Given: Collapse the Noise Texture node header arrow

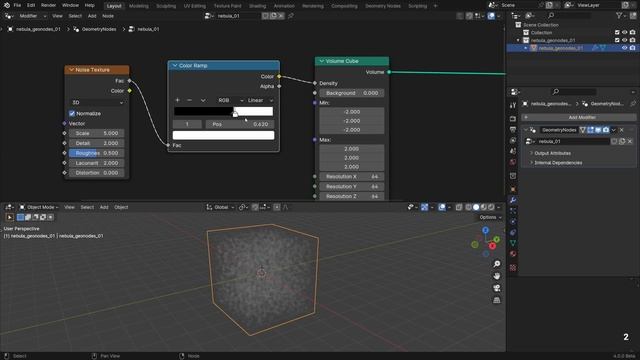Looking at the screenshot, I should pyautogui.click(x=71, y=70).
